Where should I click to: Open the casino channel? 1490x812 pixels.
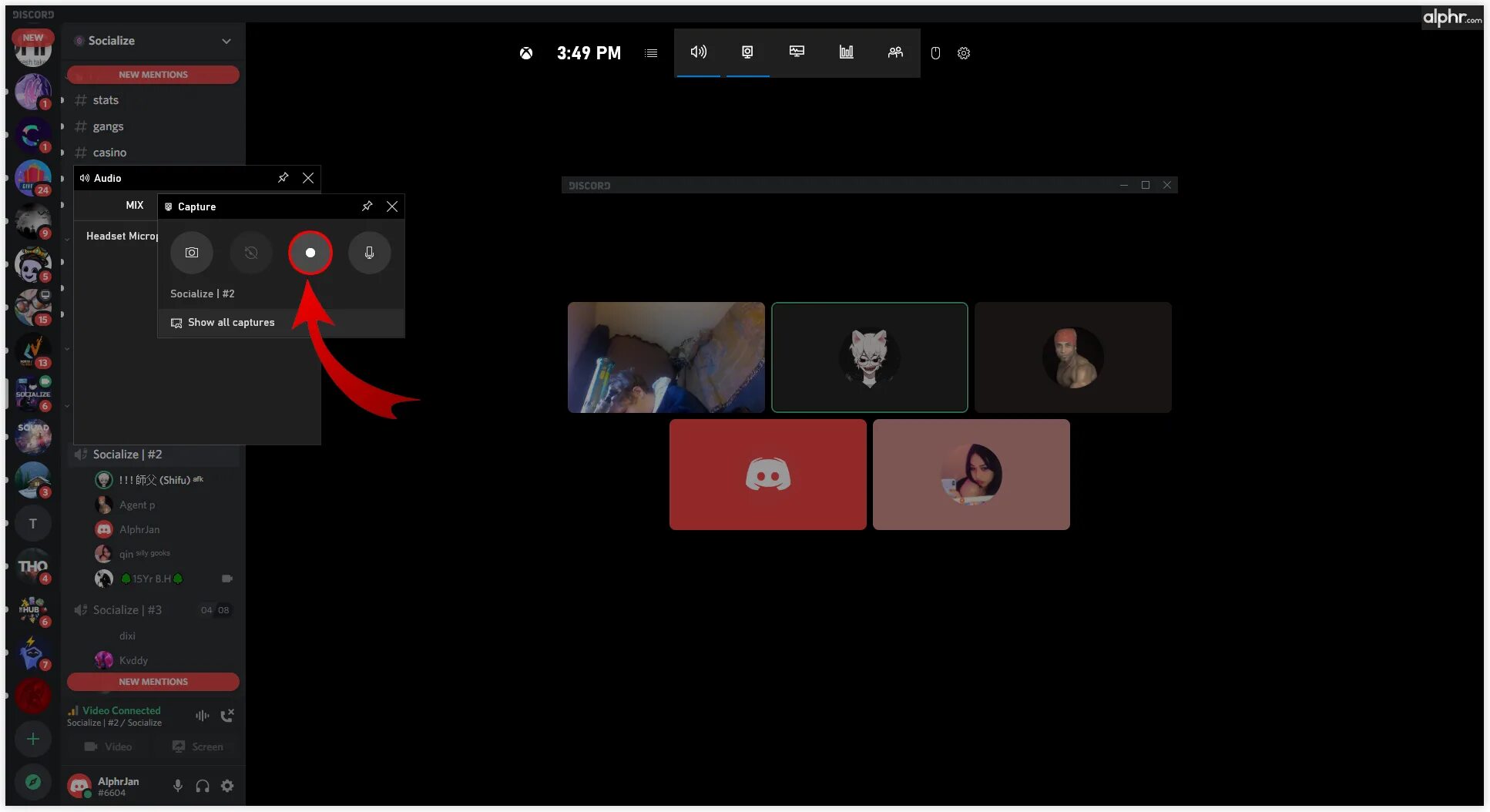click(109, 153)
